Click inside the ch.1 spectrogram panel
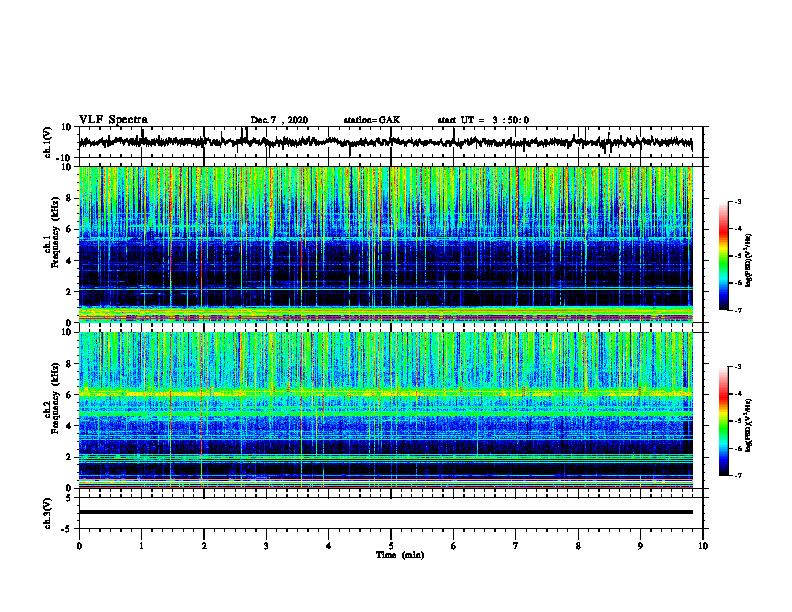Screen dimensions: 792x612 [385, 244]
